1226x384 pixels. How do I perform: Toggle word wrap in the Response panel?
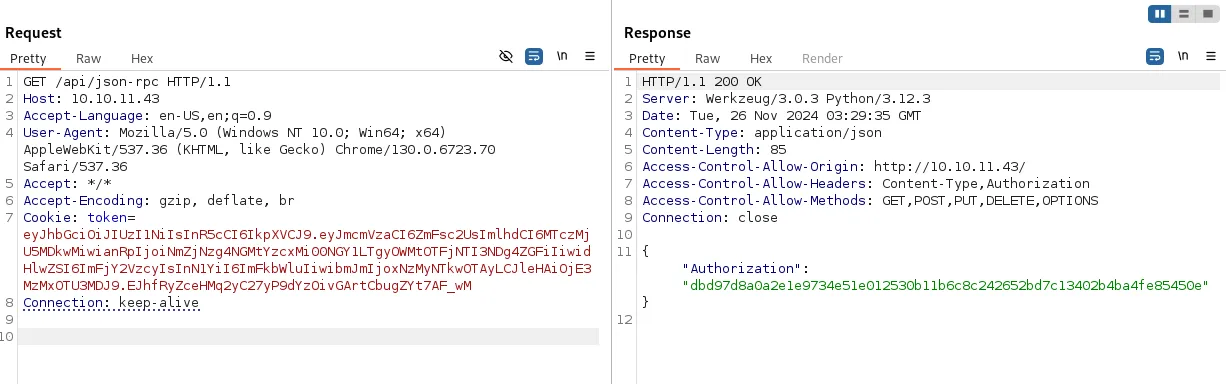click(1154, 56)
